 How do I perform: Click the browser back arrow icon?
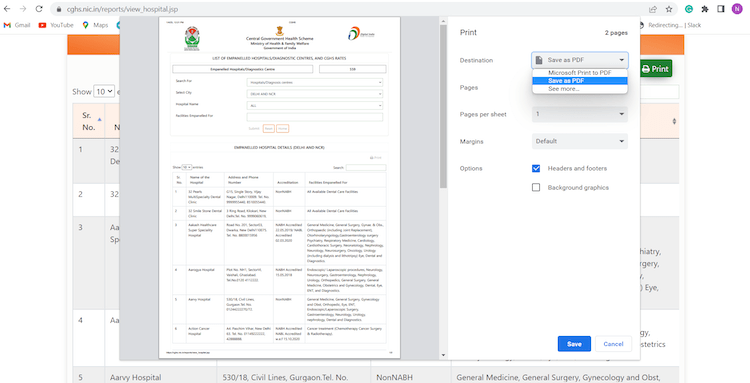(x=7, y=9)
